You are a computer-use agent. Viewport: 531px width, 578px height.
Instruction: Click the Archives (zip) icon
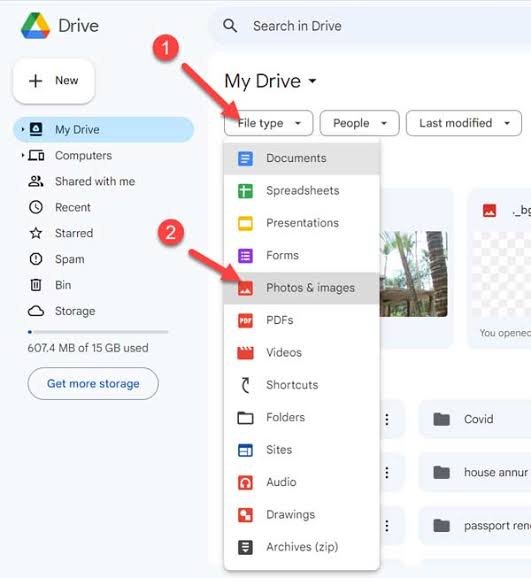pos(245,547)
